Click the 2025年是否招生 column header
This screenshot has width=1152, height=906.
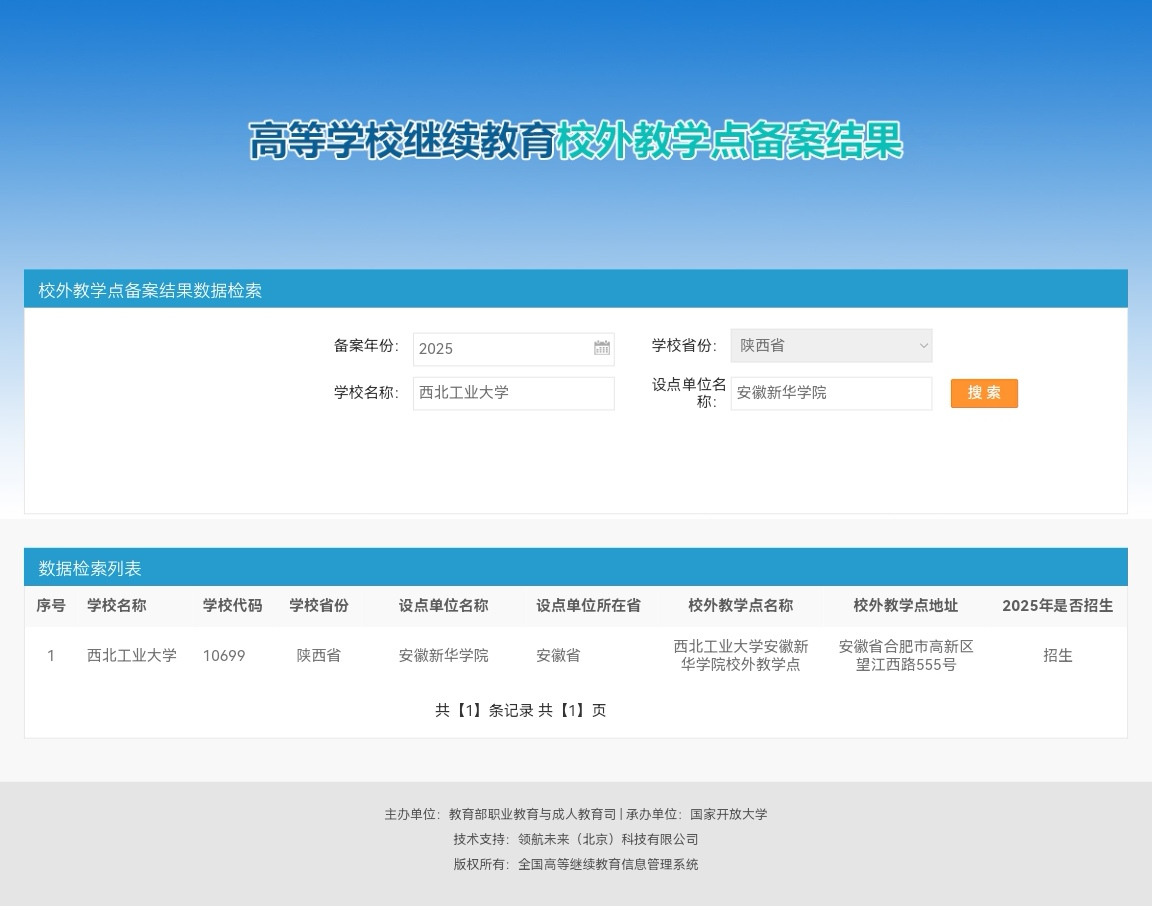pyautogui.click(x=1057, y=606)
